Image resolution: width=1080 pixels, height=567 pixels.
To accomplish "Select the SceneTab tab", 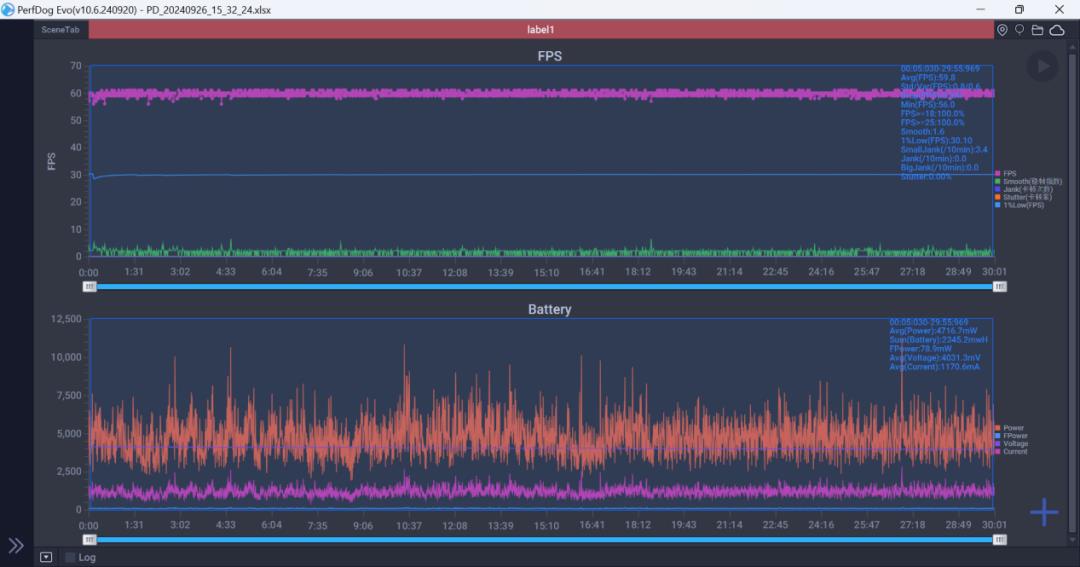I will coord(60,30).
